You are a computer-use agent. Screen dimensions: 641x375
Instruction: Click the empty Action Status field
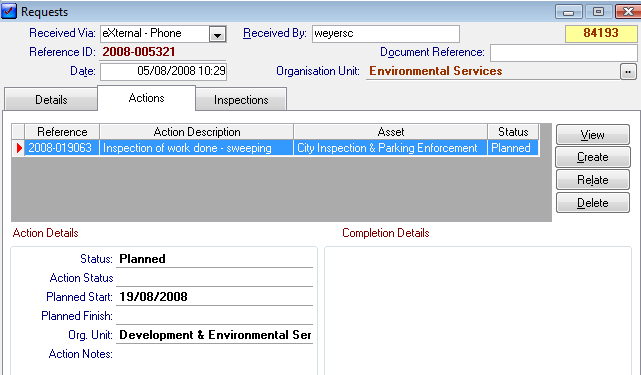click(x=214, y=278)
